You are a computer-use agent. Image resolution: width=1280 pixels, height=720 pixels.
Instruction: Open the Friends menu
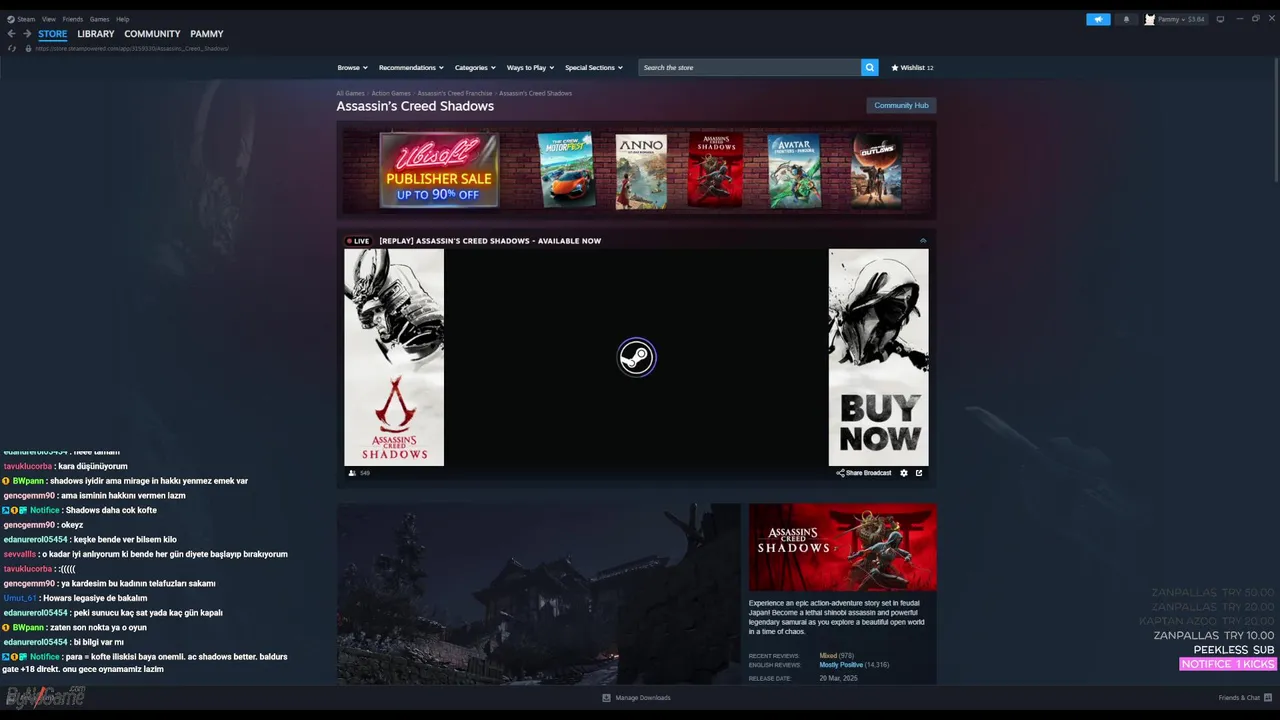click(73, 19)
